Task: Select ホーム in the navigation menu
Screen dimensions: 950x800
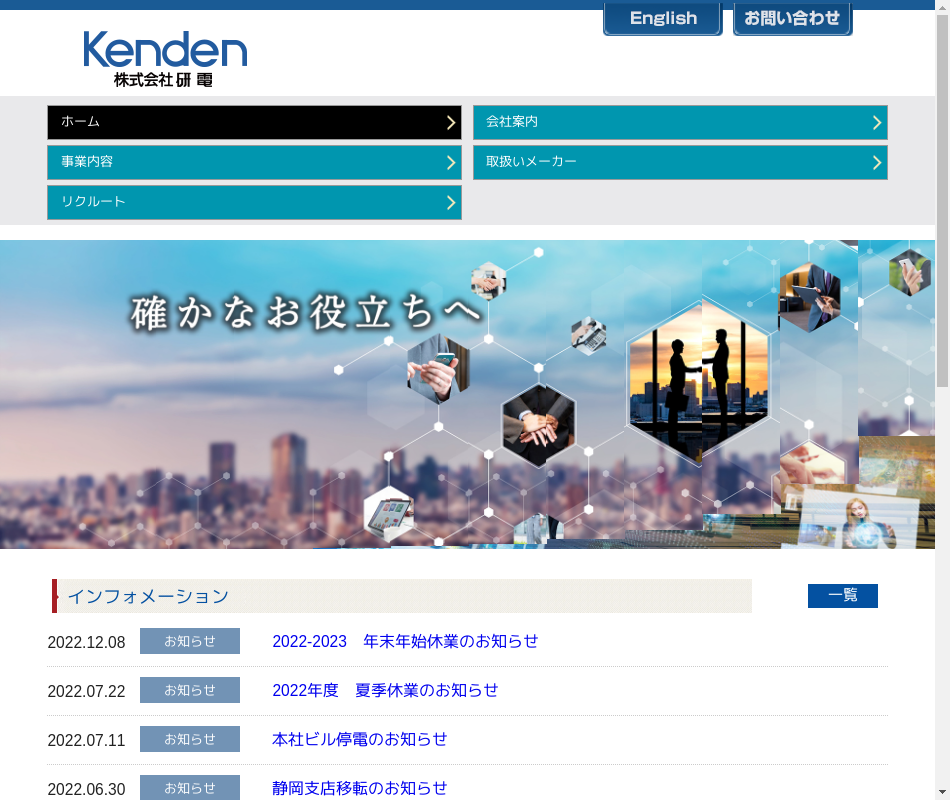Action: pyautogui.click(x=254, y=122)
